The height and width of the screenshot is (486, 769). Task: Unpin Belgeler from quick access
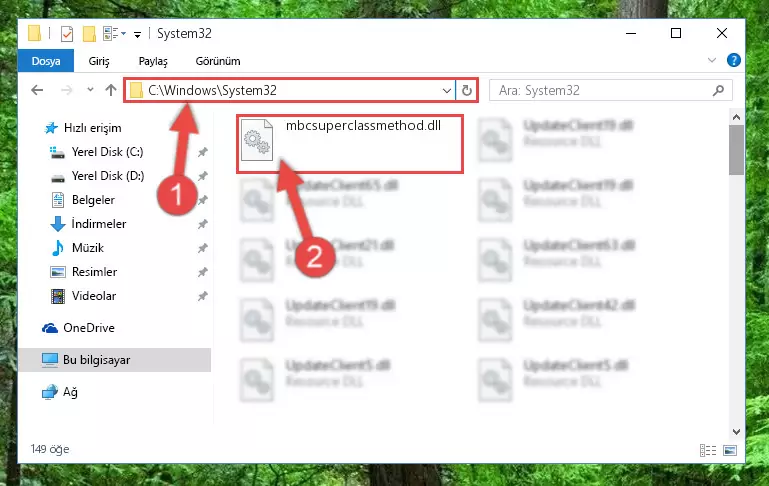coord(203,200)
